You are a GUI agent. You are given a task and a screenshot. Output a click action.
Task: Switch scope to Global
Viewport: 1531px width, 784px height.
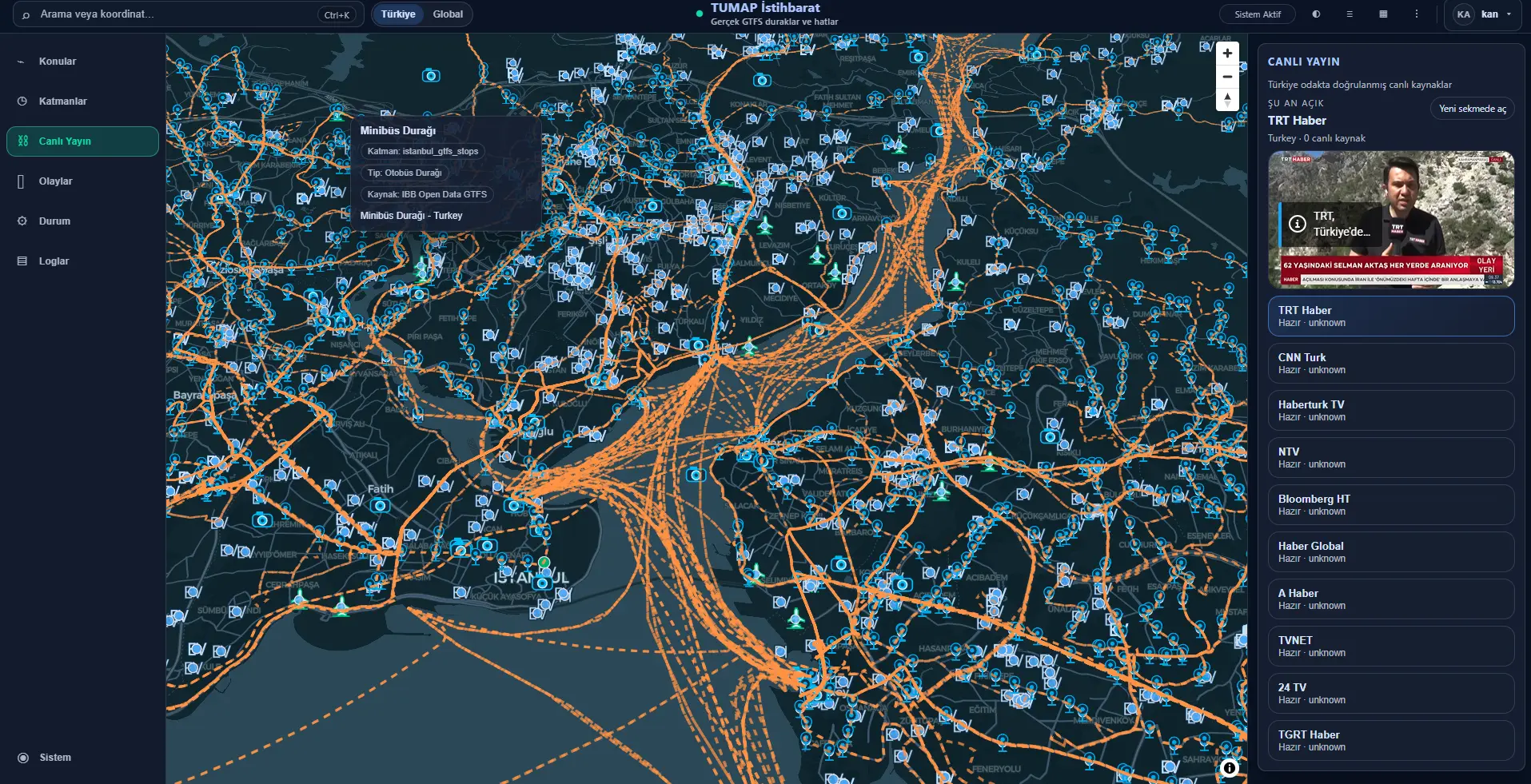tap(448, 14)
